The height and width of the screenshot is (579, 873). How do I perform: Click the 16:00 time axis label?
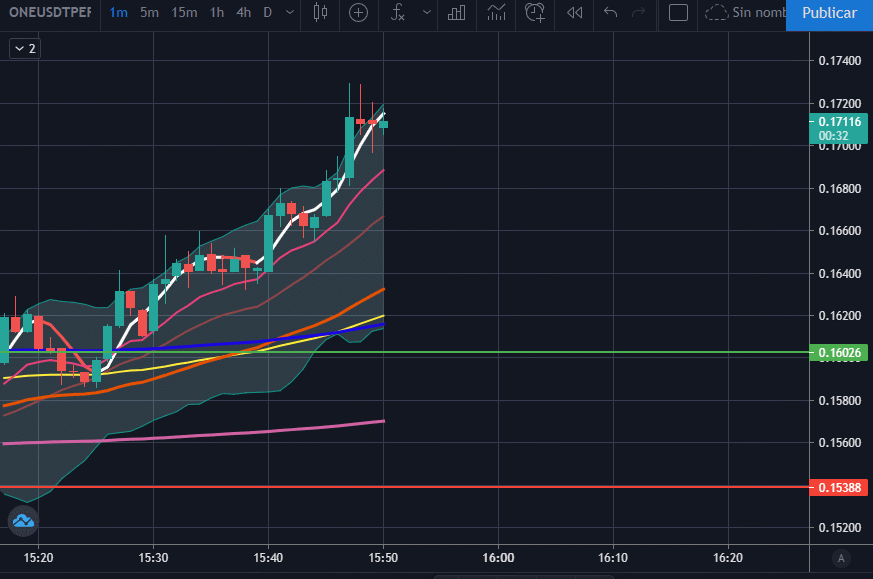(x=498, y=558)
